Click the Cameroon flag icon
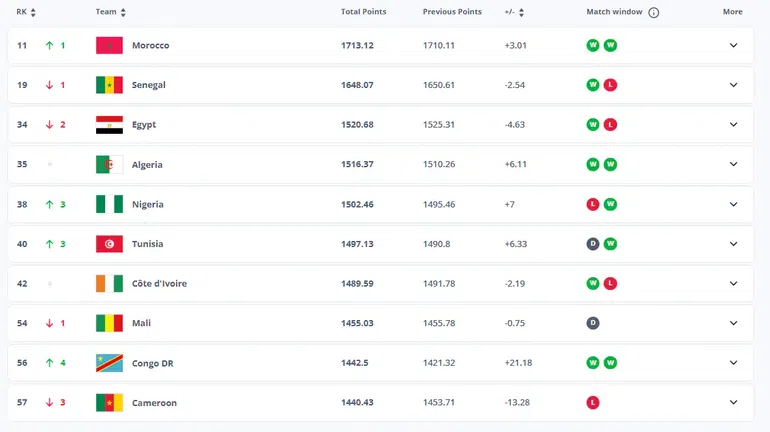The width and height of the screenshot is (770, 432). click(x=108, y=403)
